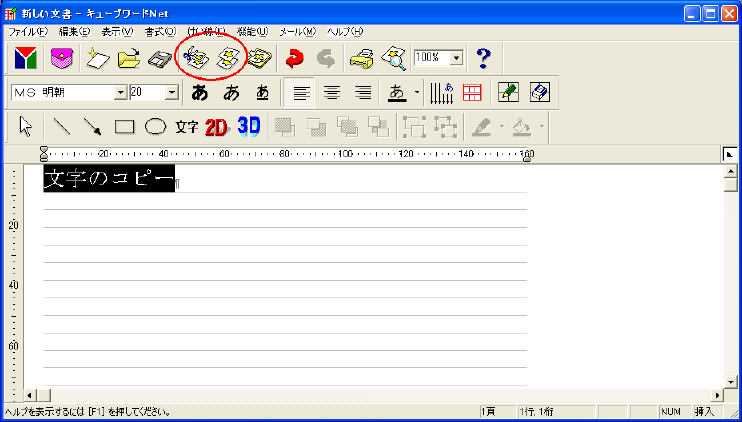This screenshot has height=422, width=742.
Task: Click the copy toolbar icon
Action: pos(227,59)
